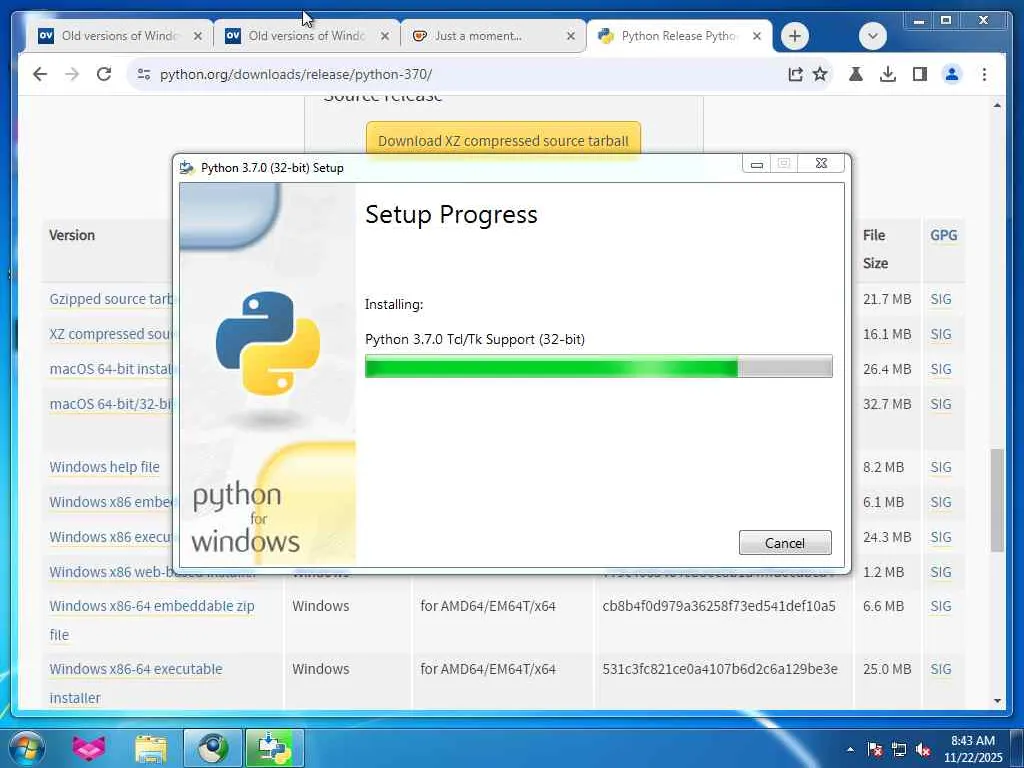Open the network tray icon

[899, 749]
